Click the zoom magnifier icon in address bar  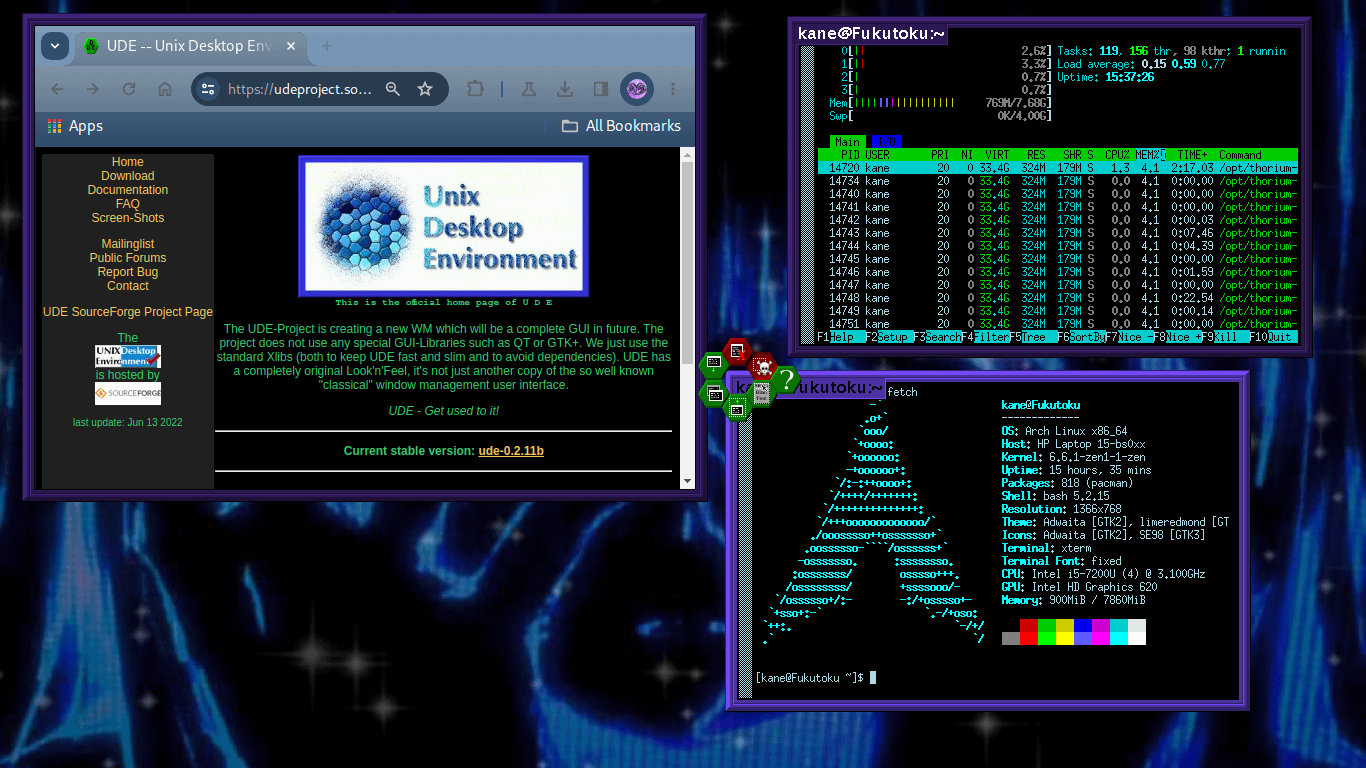tap(393, 89)
